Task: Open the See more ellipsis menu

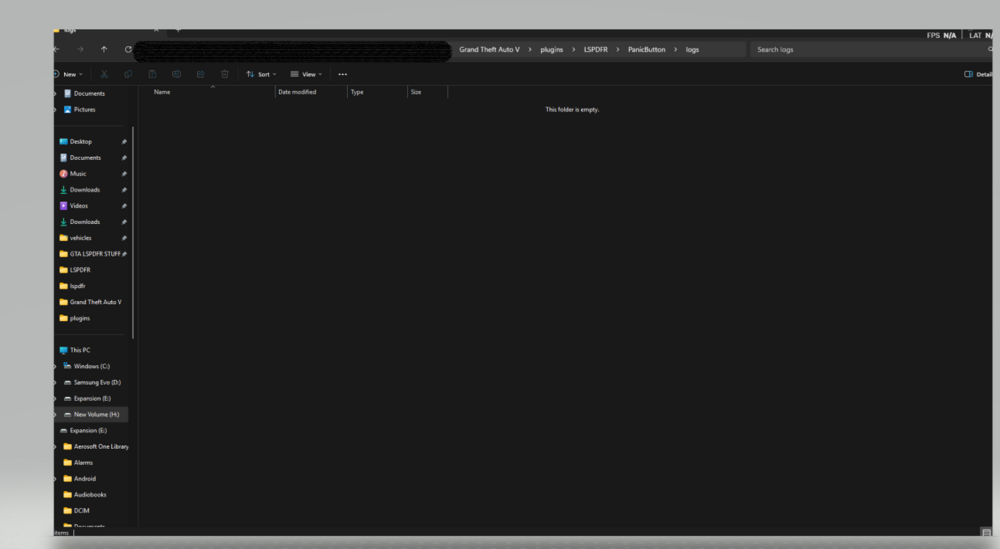Action: [342, 74]
